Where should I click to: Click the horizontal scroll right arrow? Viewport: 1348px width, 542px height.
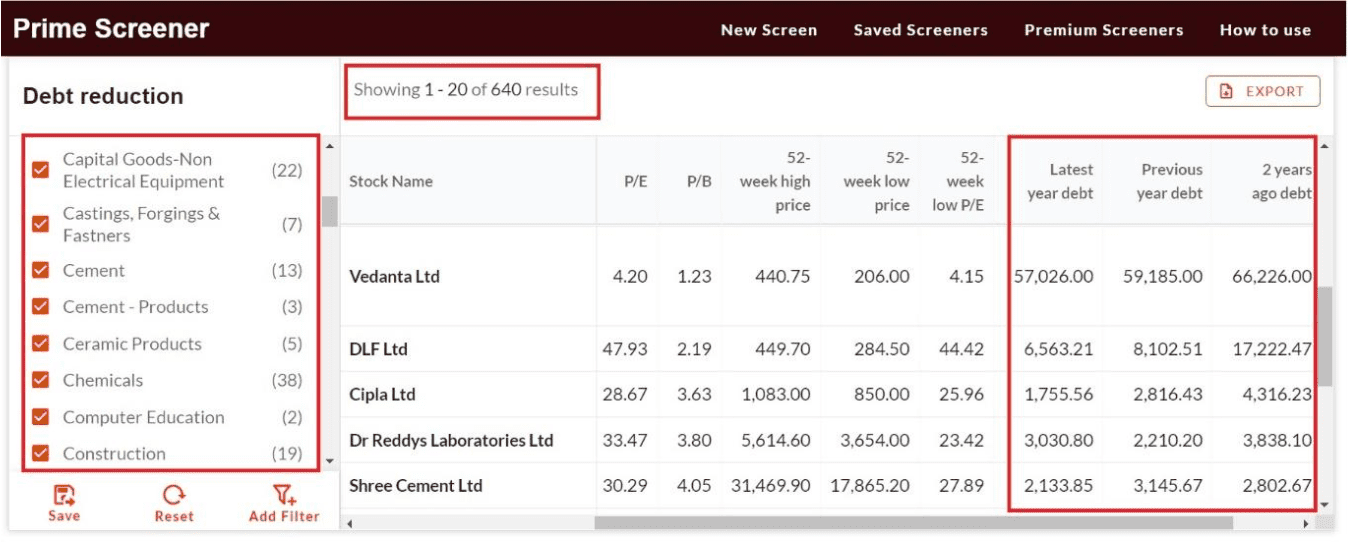point(1306,523)
